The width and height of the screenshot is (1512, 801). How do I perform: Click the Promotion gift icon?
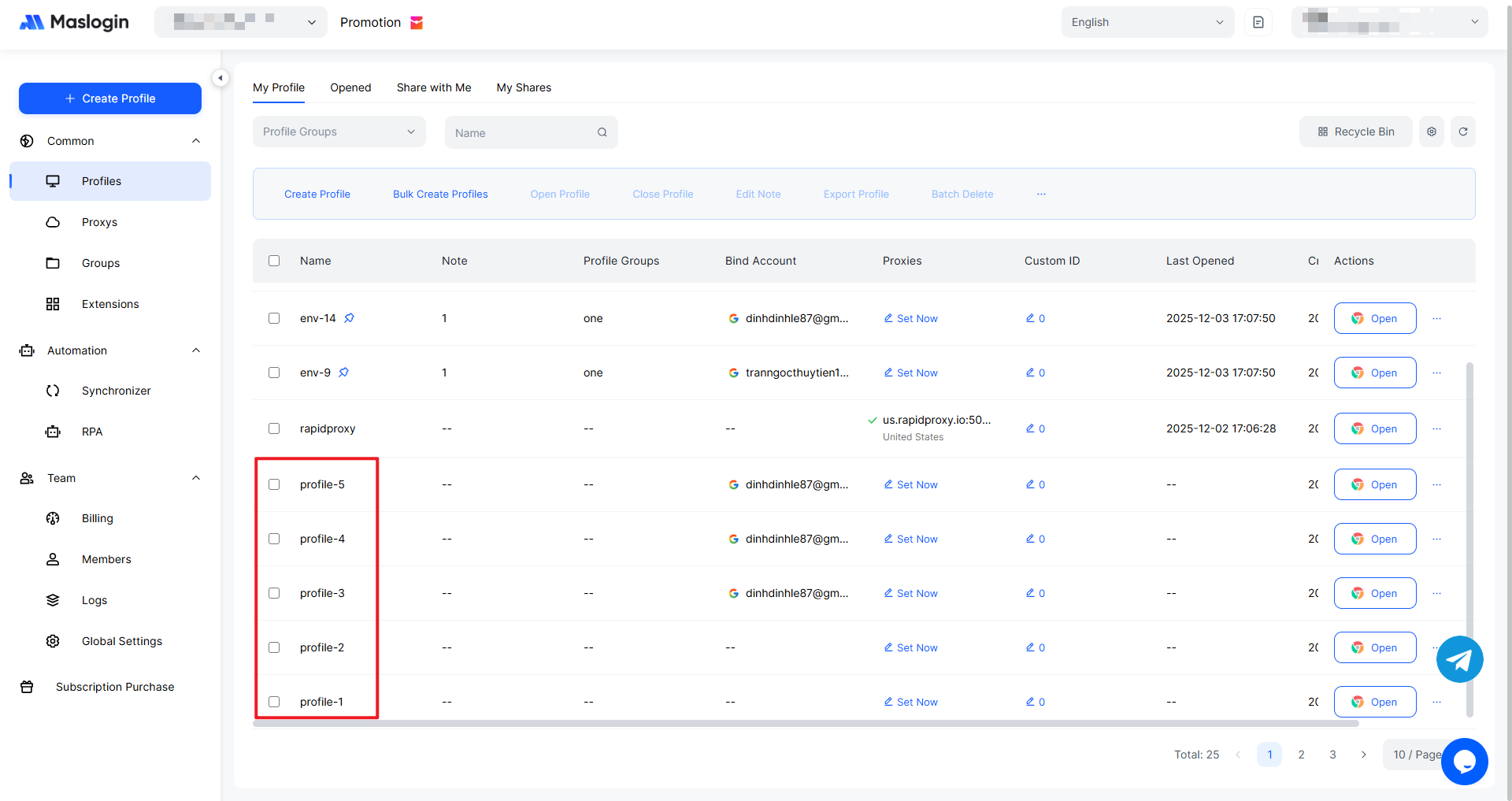click(417, 23)
